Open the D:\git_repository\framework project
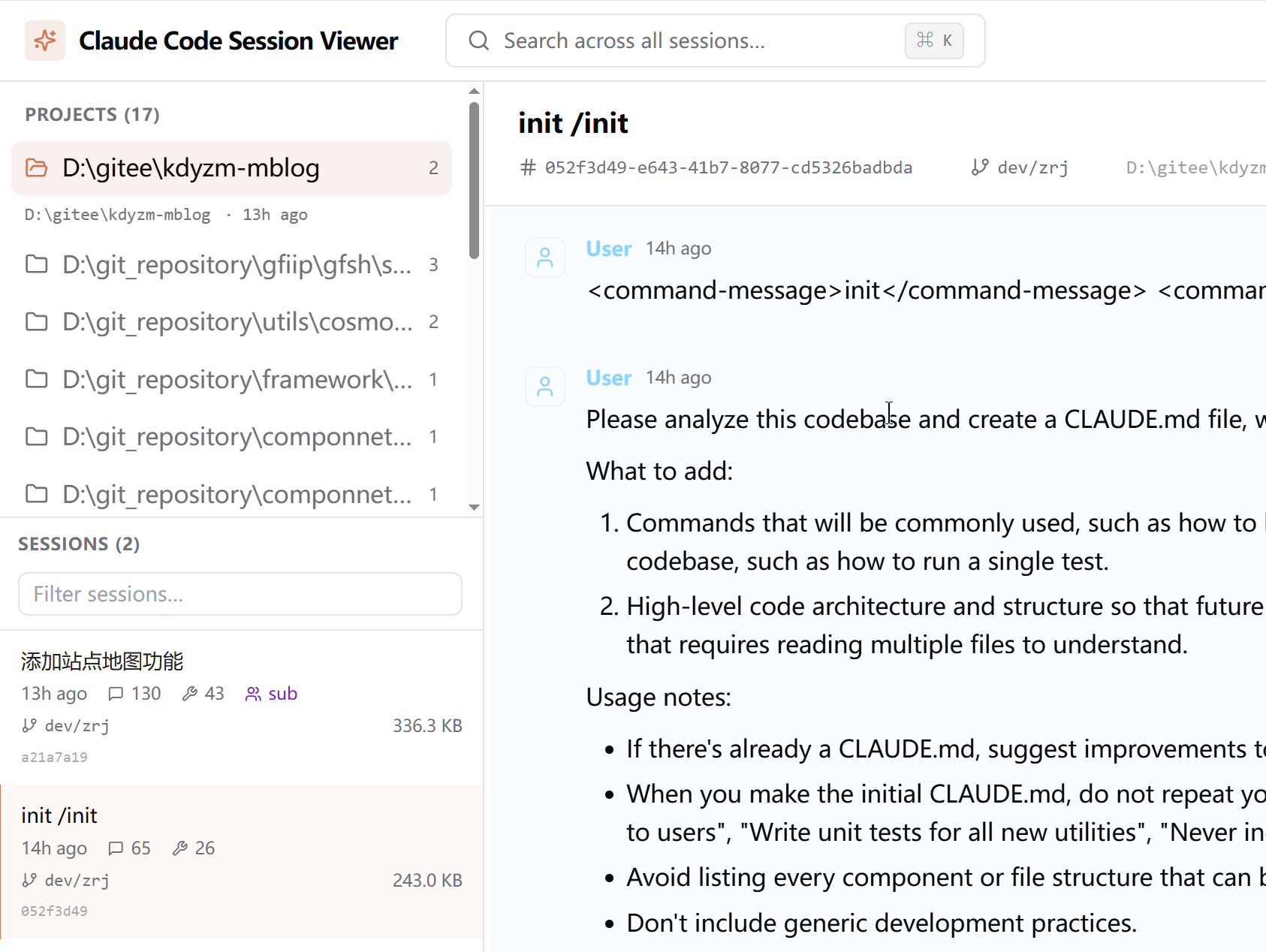The height and width of the screenshot is (952, 1266). [x=231, y=379]
